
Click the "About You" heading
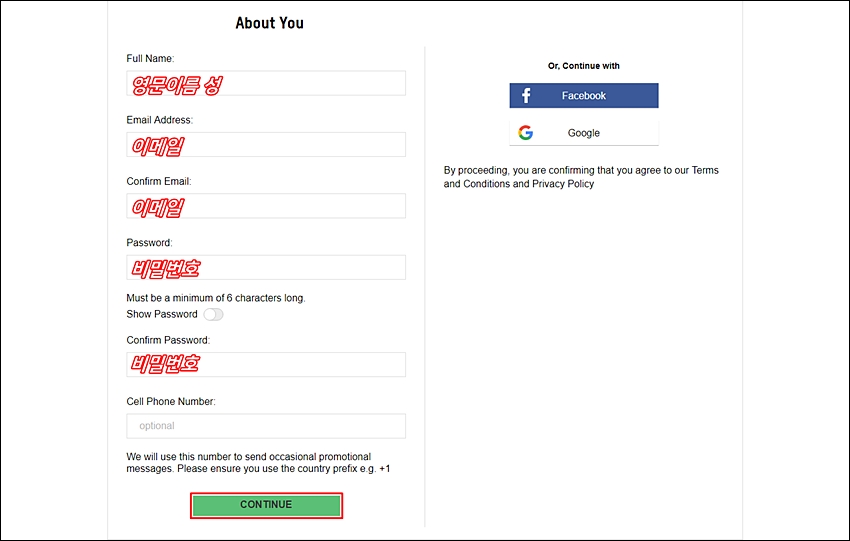pyautogui.click(x=269, y=23)
